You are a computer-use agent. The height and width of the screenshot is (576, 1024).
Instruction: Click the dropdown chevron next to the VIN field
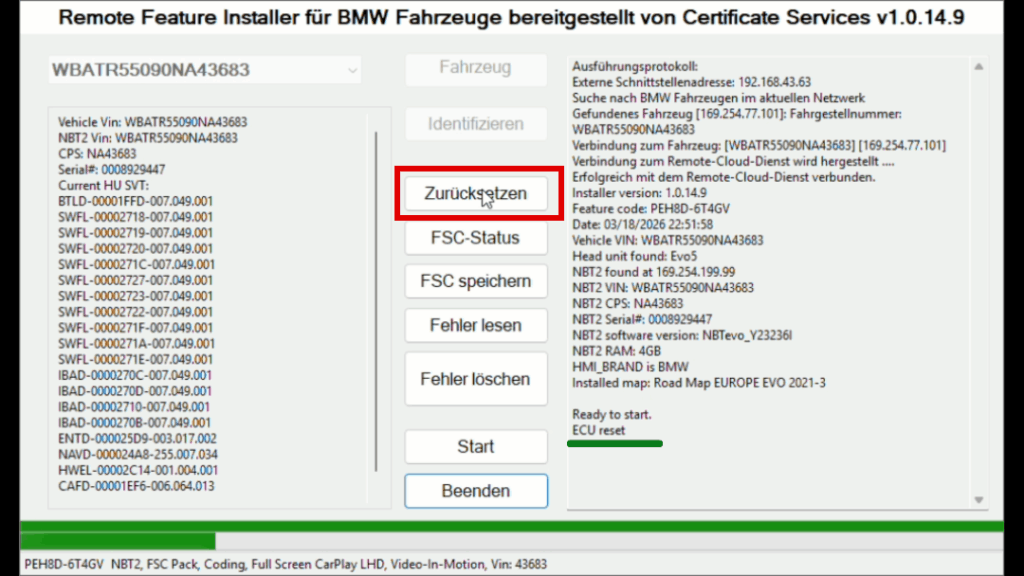click(352, 70)
